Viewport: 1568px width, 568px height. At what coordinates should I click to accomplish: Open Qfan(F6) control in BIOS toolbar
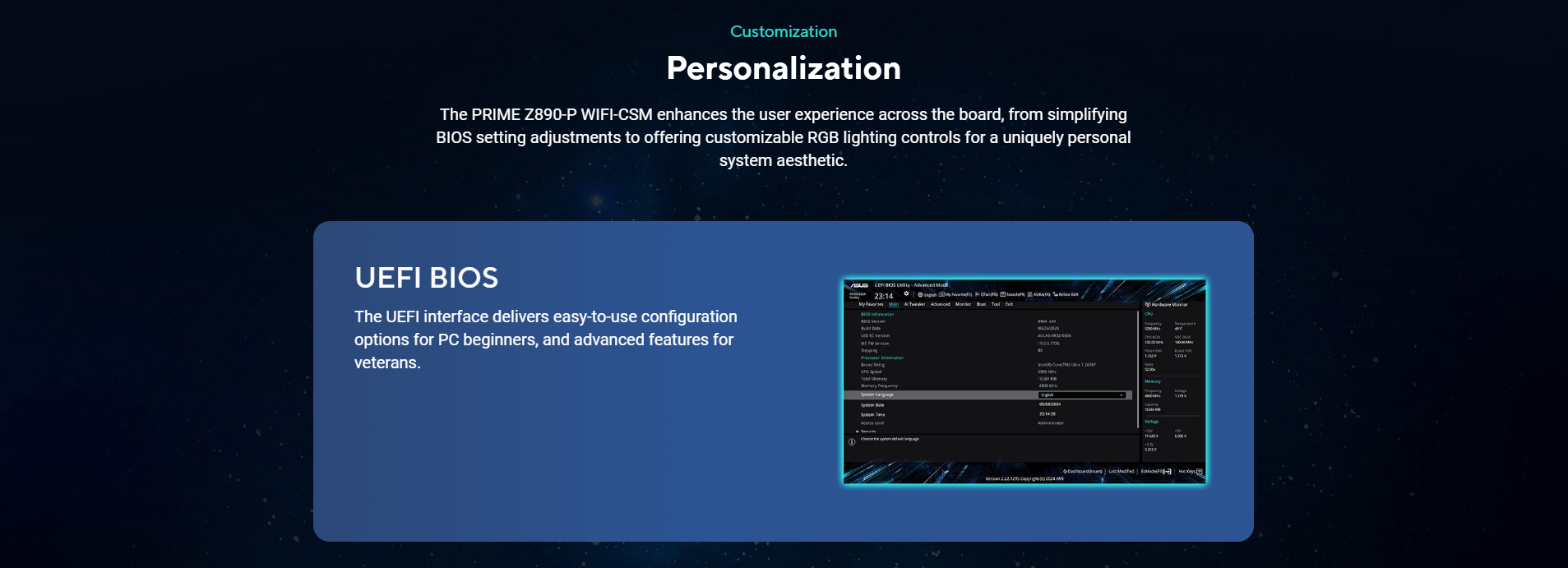(x=987, y=294)
